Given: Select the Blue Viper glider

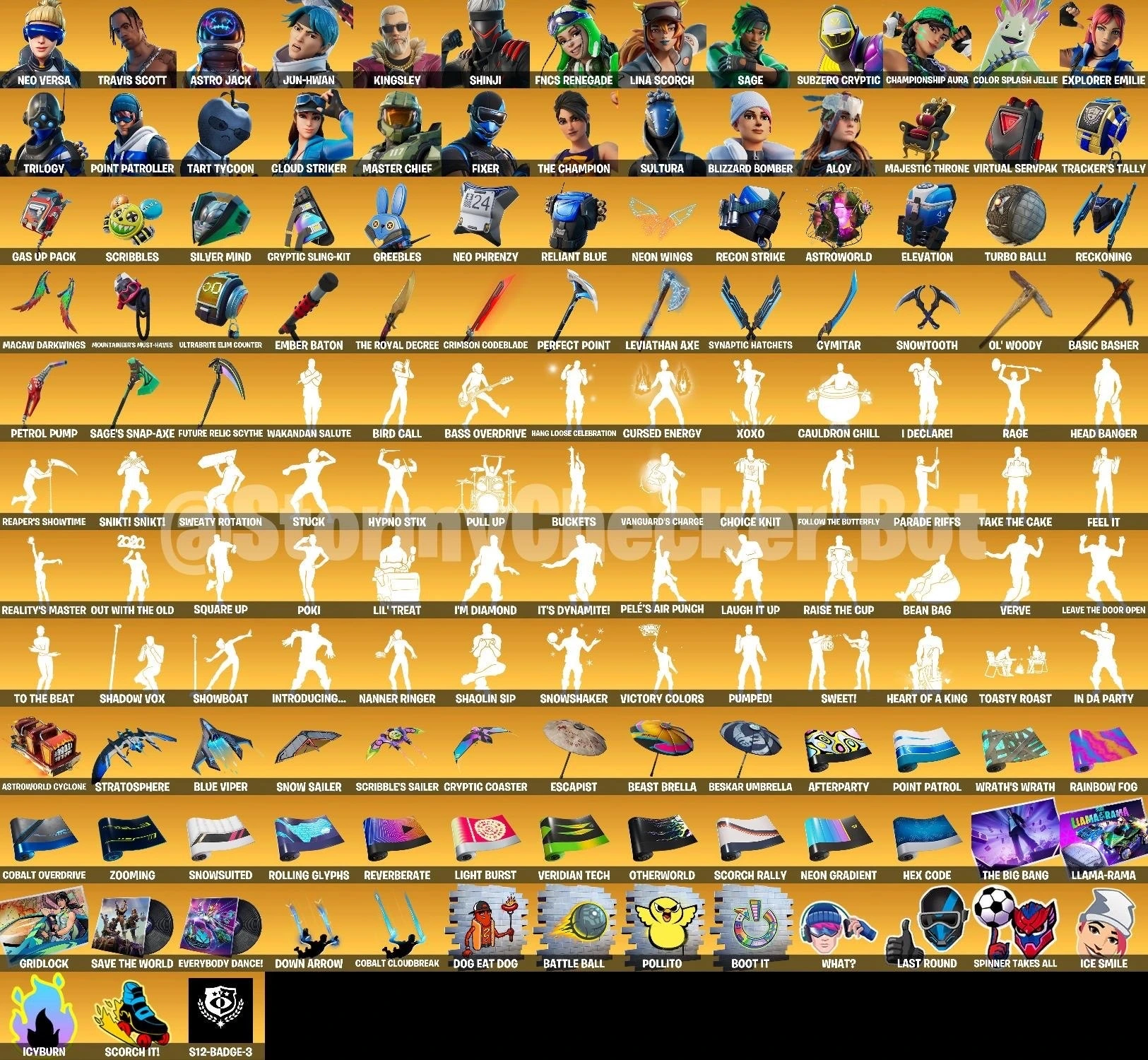Looking at the screenshot, I should [x=220, y=750].
